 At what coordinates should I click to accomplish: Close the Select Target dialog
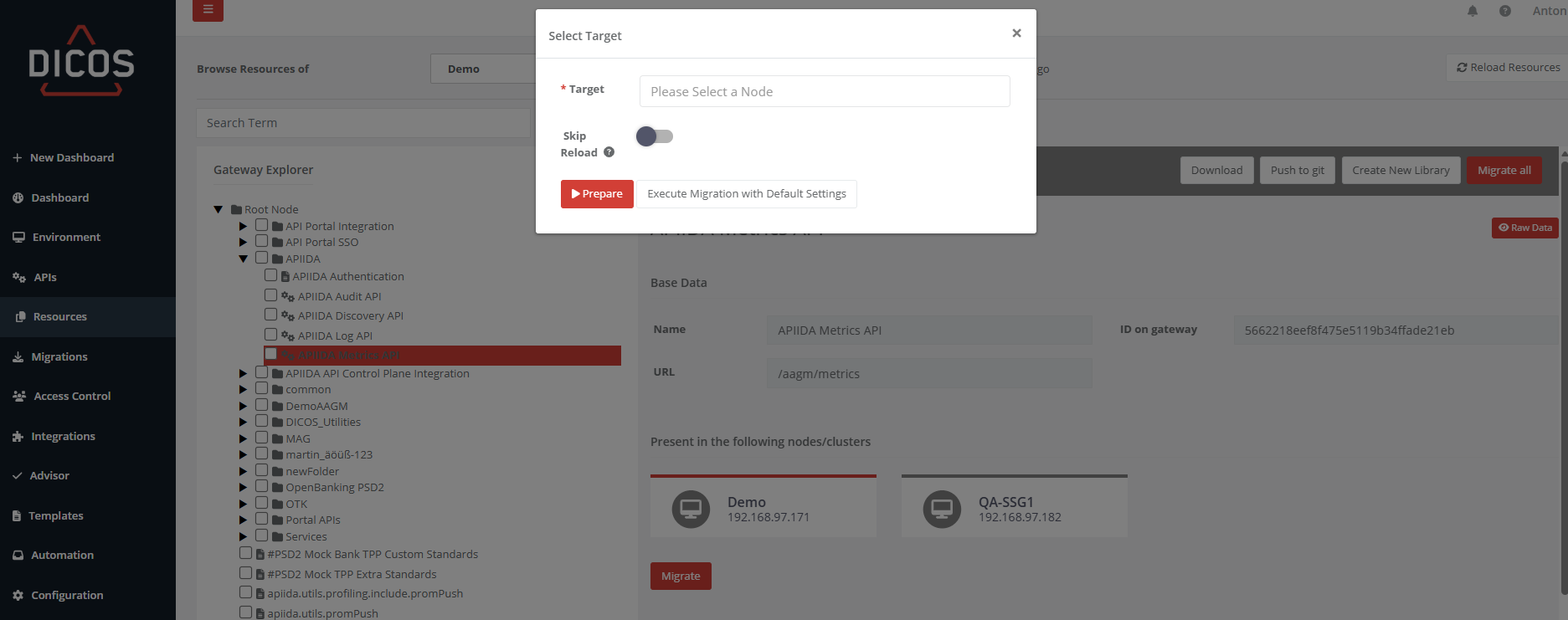[1016, 33]
